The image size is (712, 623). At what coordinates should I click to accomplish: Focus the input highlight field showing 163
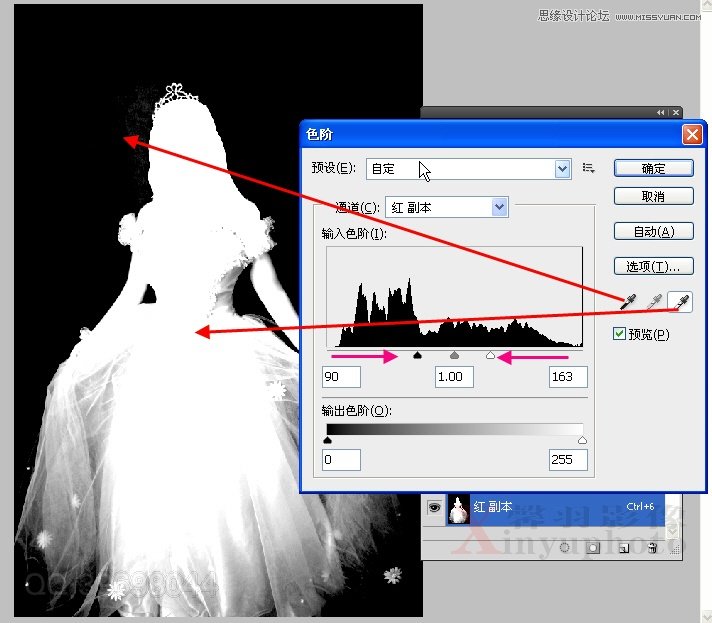(x=568, y=377)
